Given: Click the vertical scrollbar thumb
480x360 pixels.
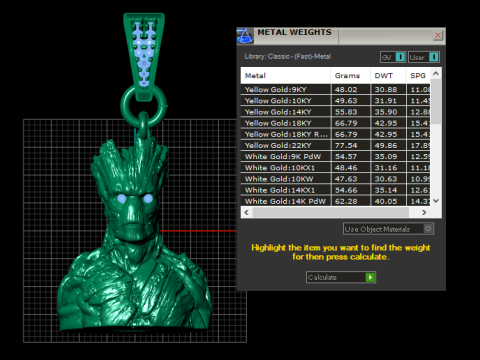Looking at the screenshot, I should tap(436, 101).
